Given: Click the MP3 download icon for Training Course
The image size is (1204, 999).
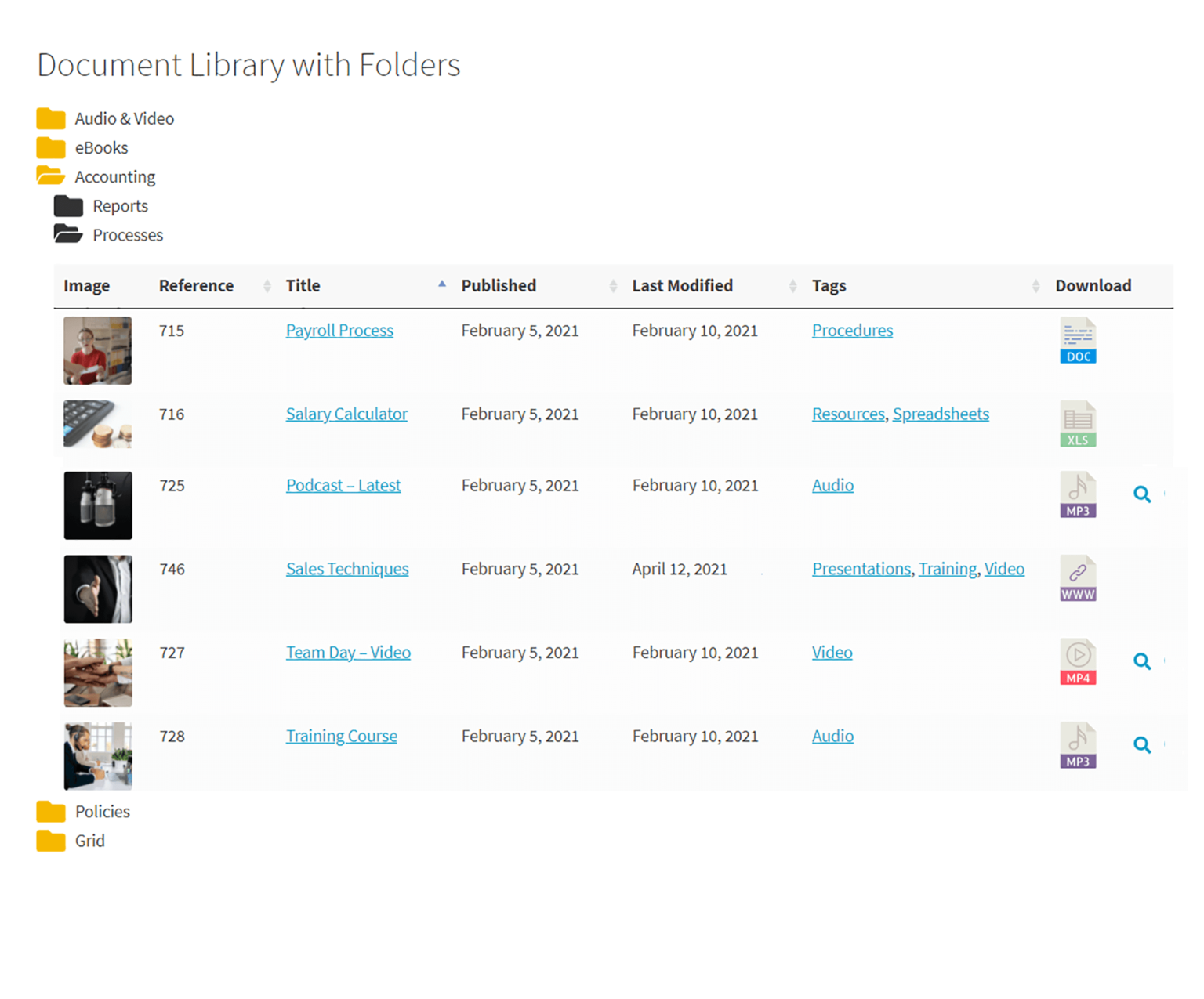Looking at the screenshot, I should click(1078, 745).
